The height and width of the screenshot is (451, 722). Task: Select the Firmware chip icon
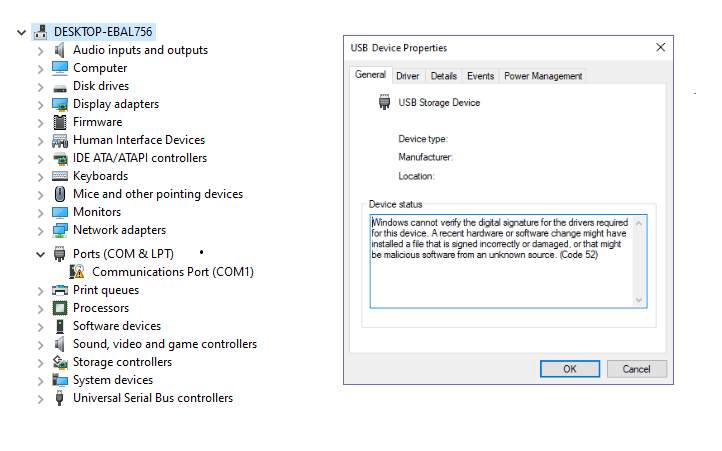pyautogui.click(x=60, y=122)
